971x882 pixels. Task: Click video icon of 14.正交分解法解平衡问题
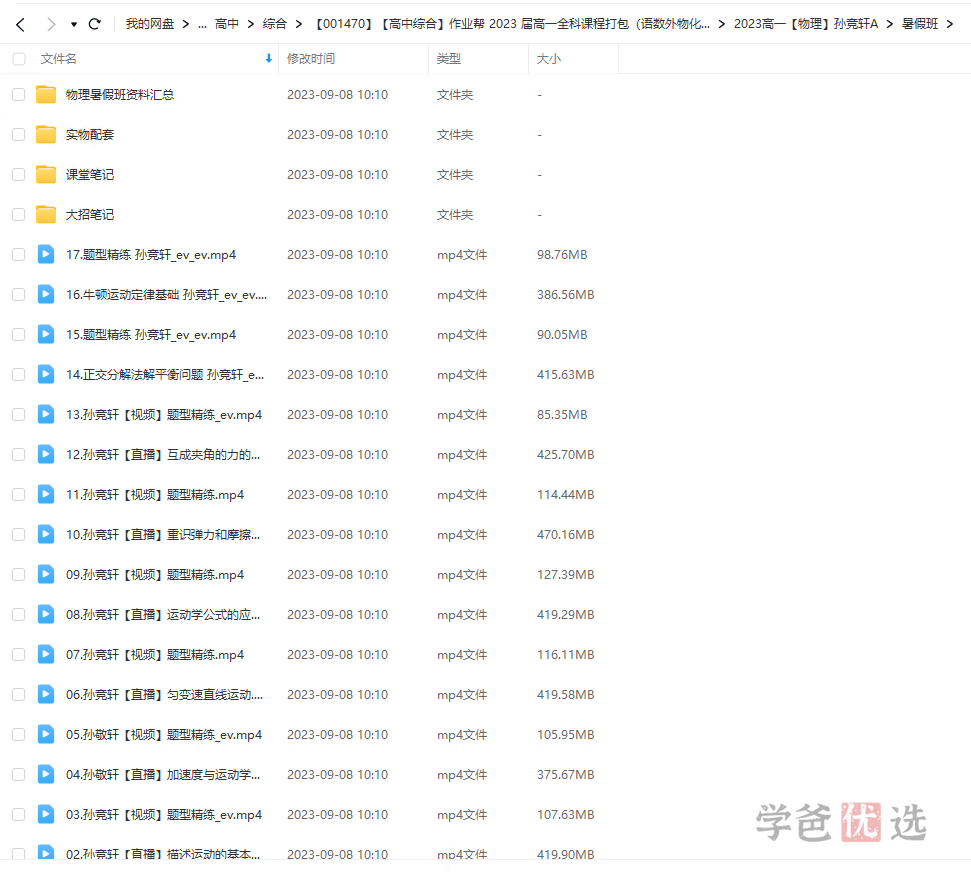coord(46,374)
